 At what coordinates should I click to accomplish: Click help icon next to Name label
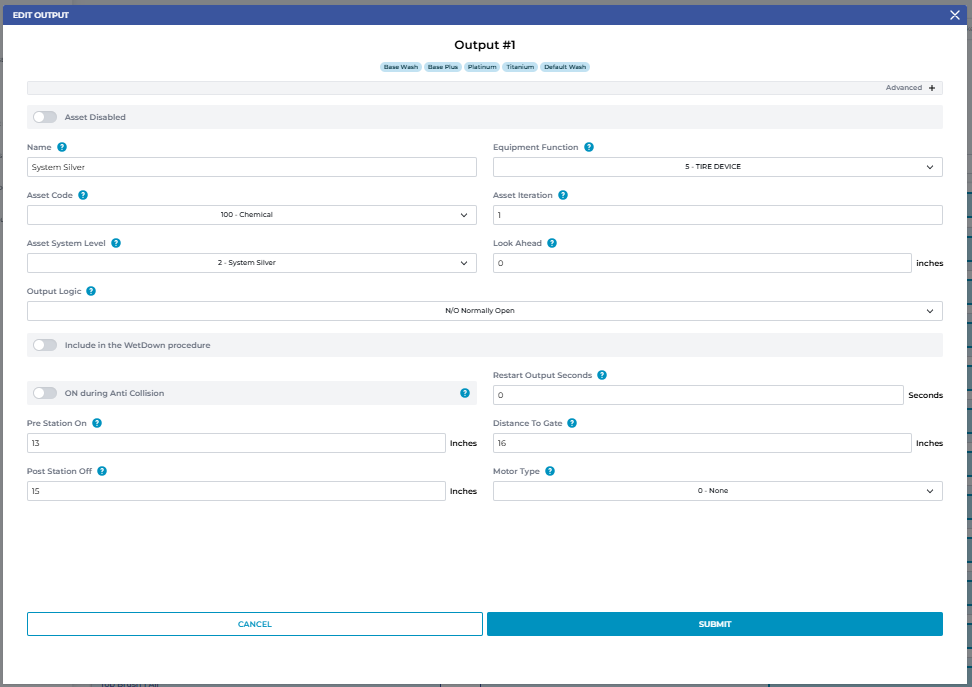62,147
